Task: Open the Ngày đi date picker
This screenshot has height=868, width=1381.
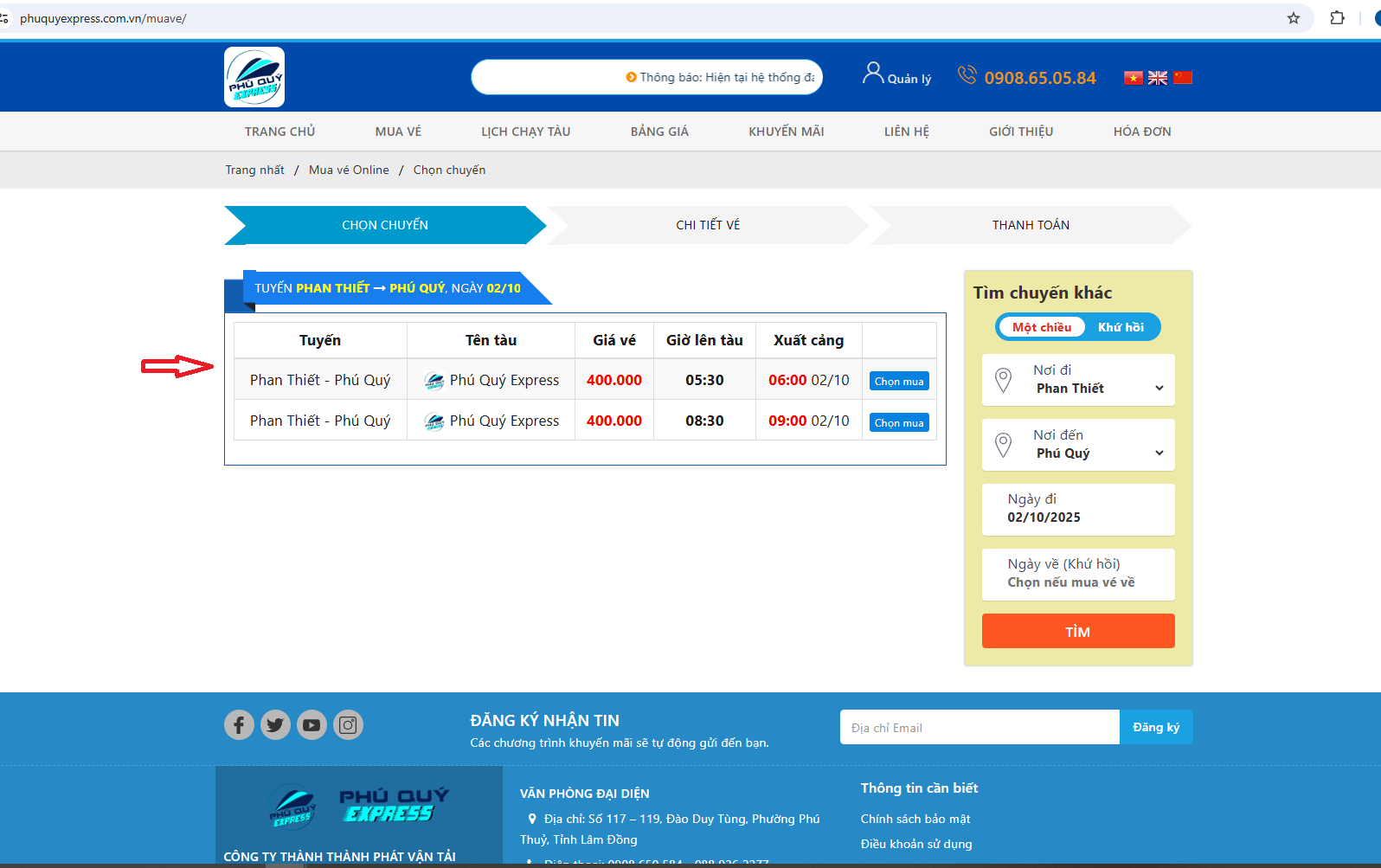Action: 1078,509
